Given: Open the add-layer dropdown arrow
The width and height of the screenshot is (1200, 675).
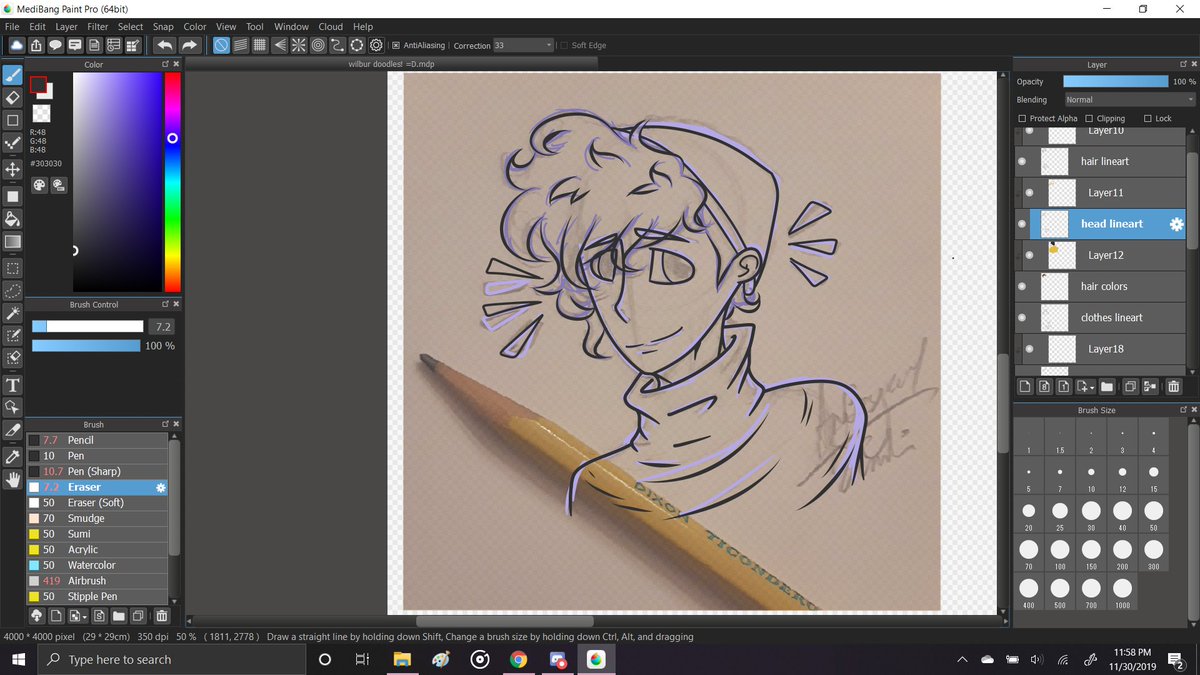Looking at the screenshot, I should 1093,387.
